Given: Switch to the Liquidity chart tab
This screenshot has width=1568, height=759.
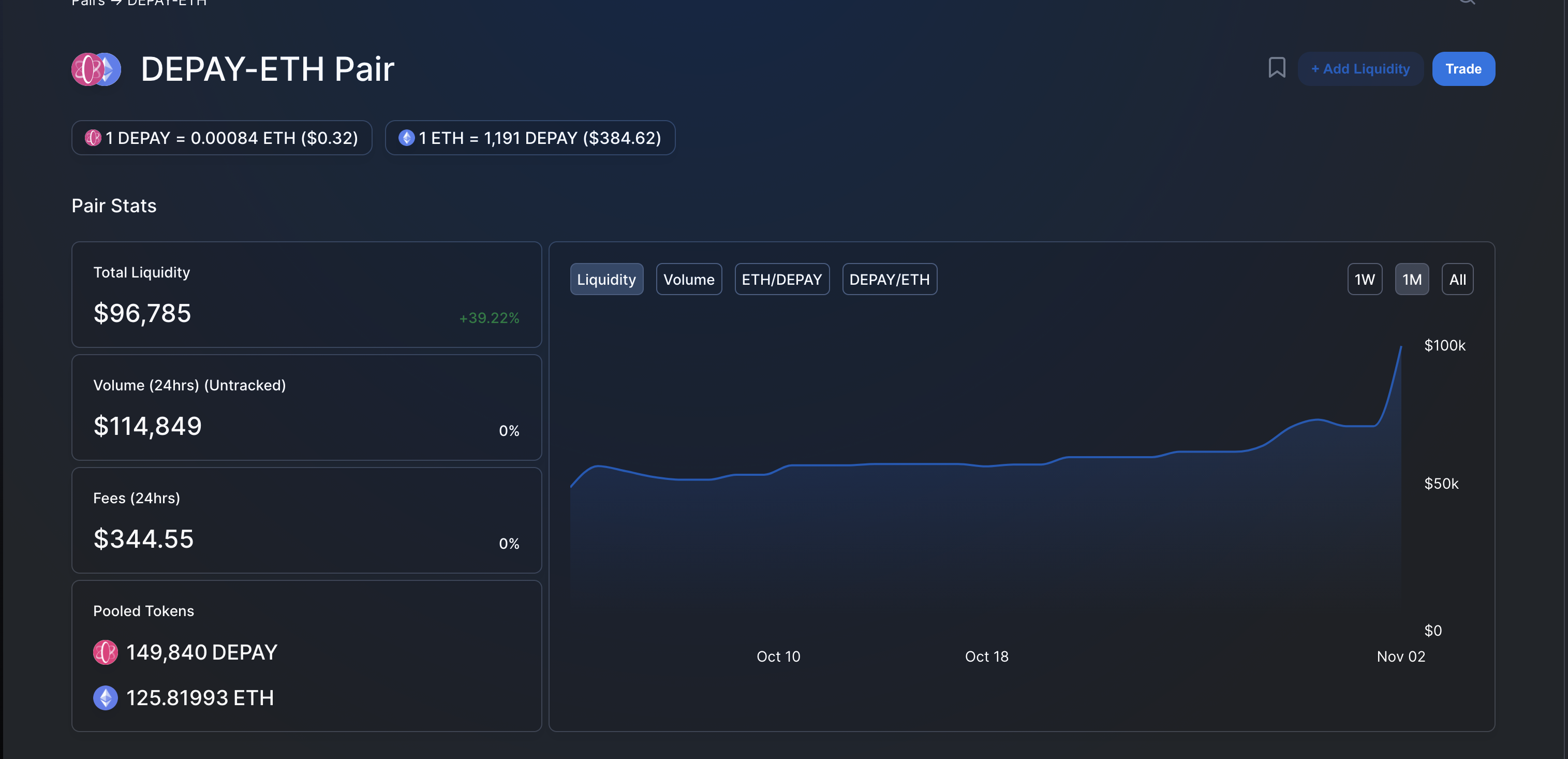Looking at the screenshot, I should click(x=607, y=279).
